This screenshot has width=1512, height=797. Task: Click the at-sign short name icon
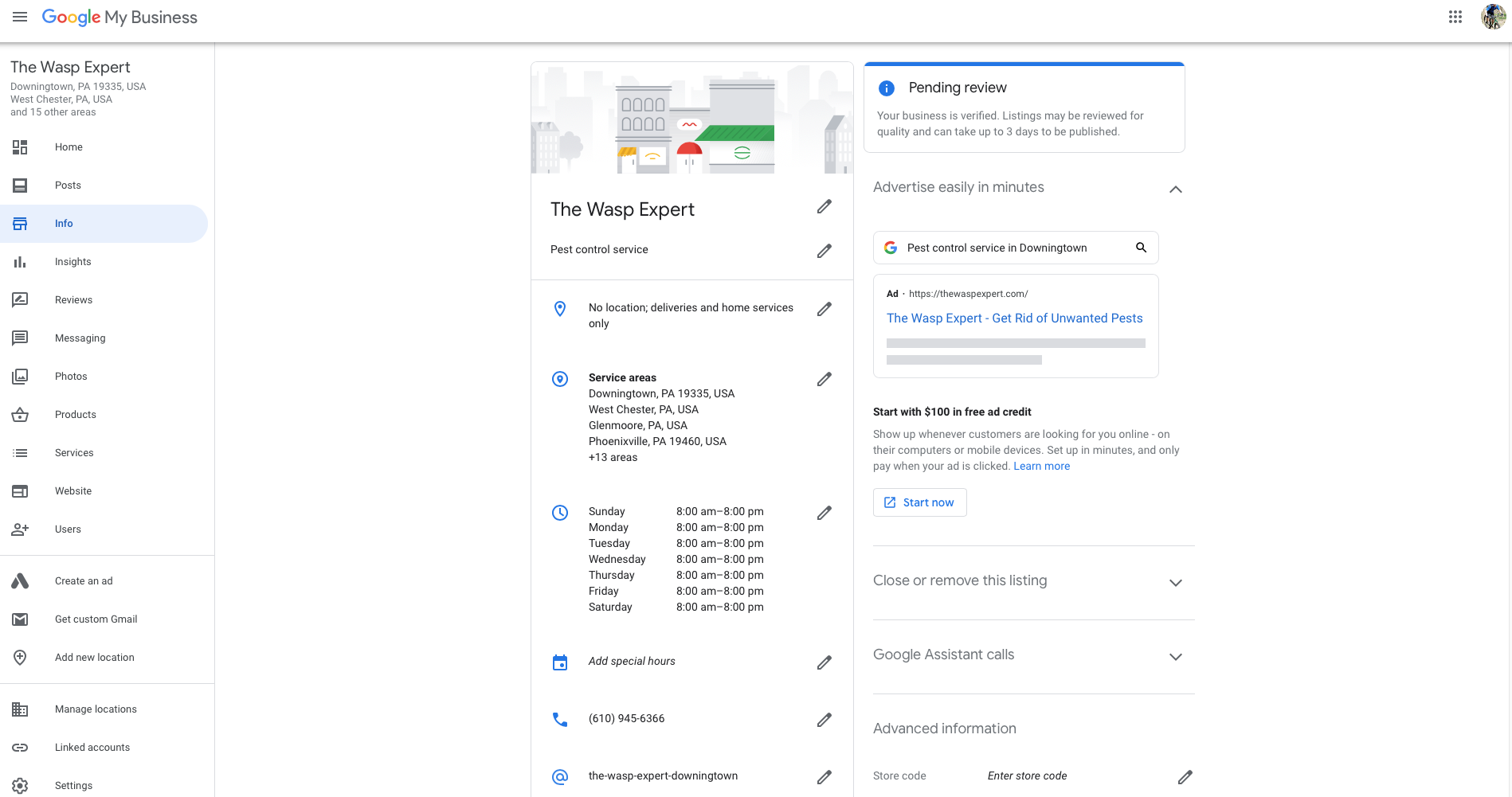[560, 777]
